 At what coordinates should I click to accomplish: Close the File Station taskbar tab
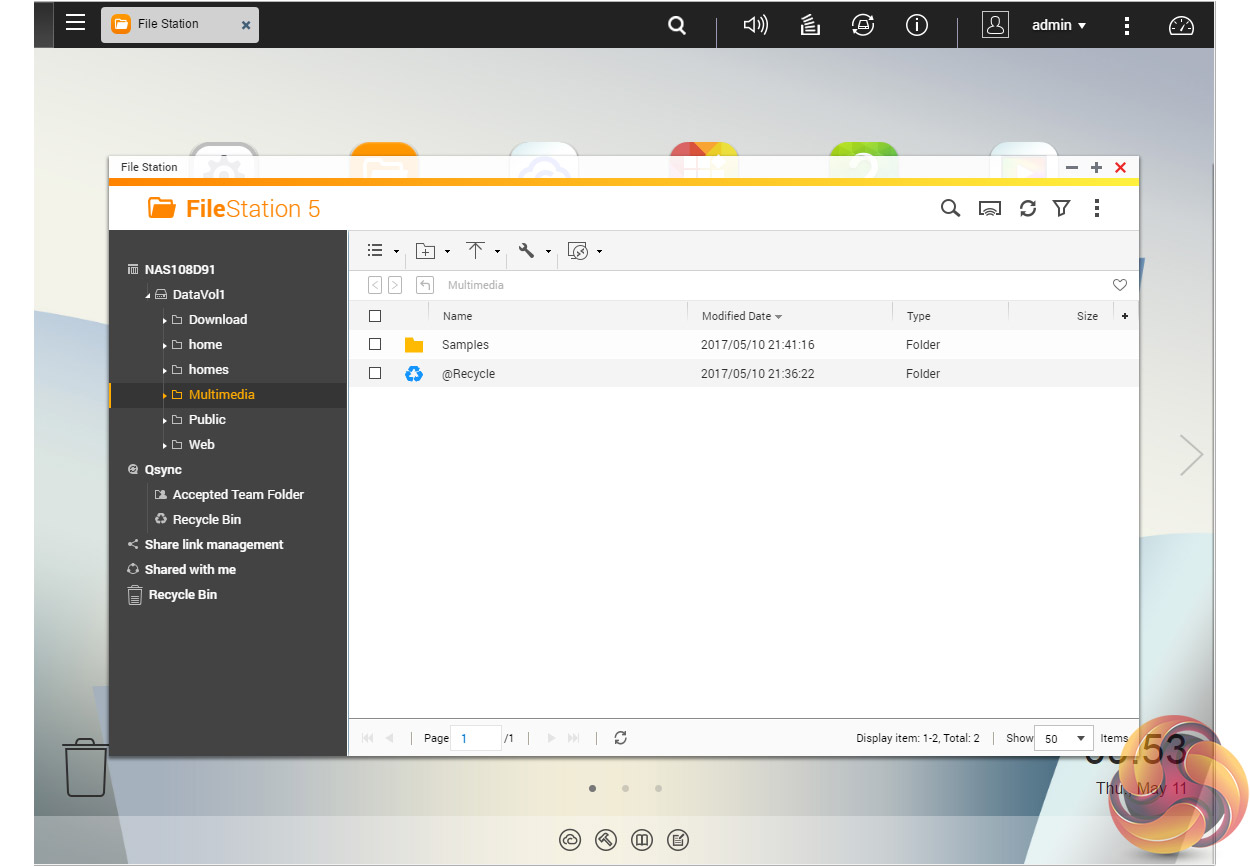pos(246,25)
